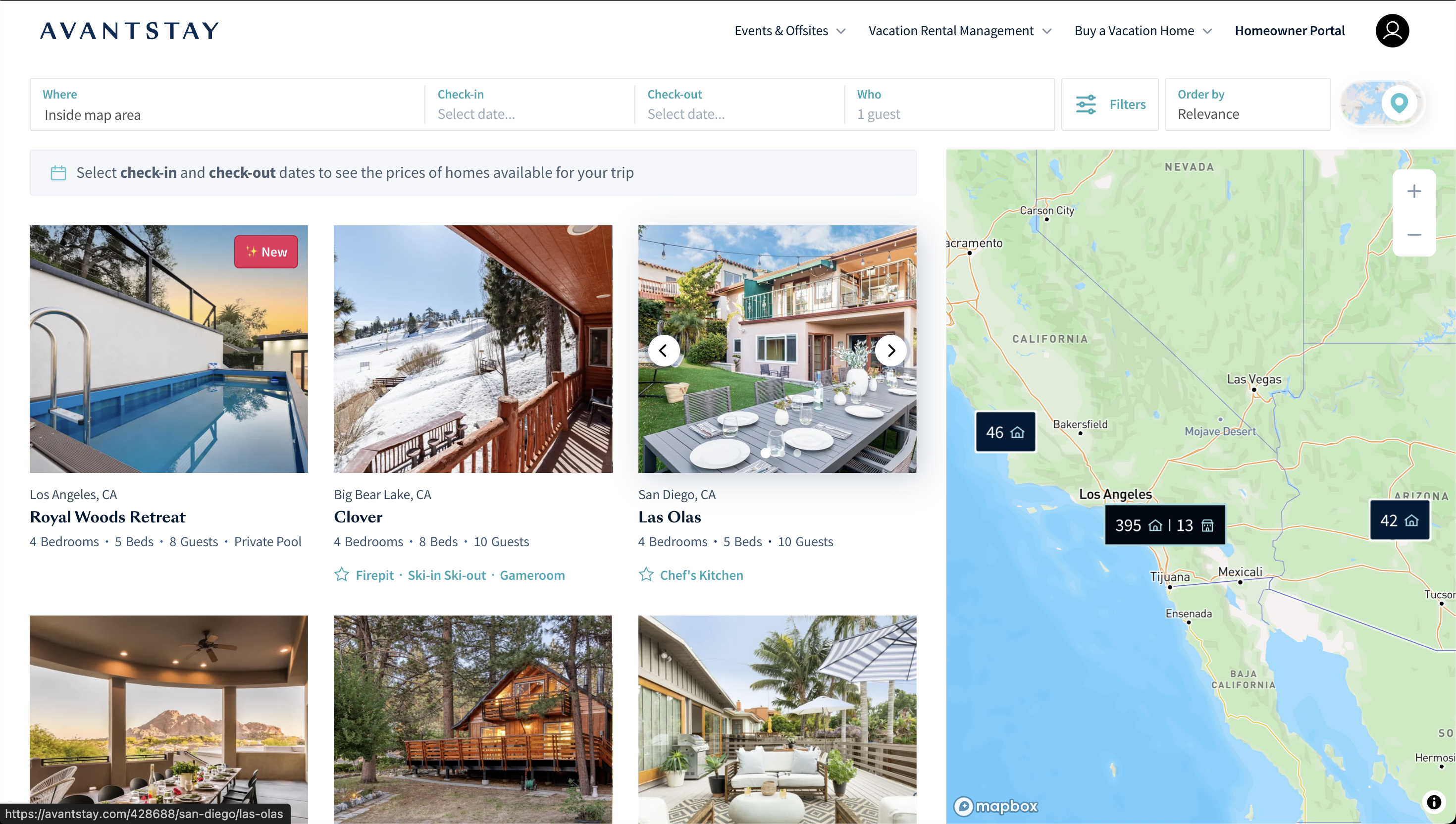Open the Who guest selector
The width and height of the screenshot is (1456, 824).
pyautogui.click(x=948, y=104)
